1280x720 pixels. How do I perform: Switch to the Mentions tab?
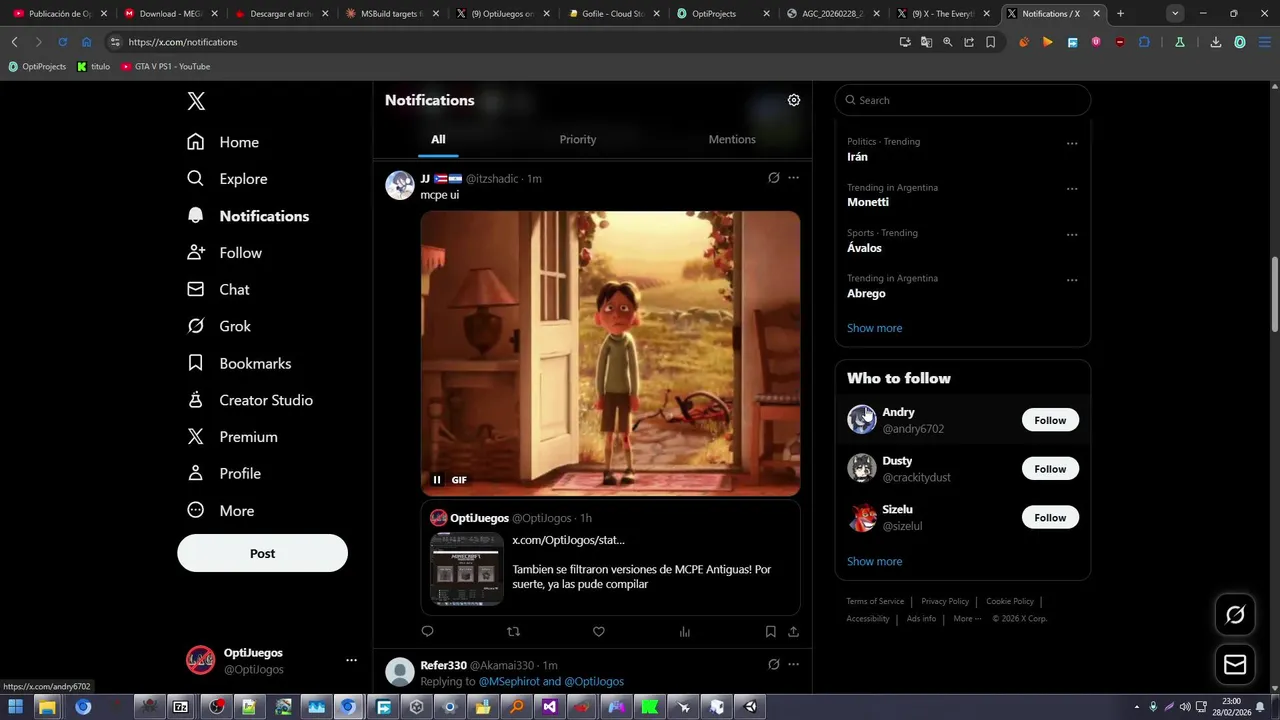(x=732, y=139)
